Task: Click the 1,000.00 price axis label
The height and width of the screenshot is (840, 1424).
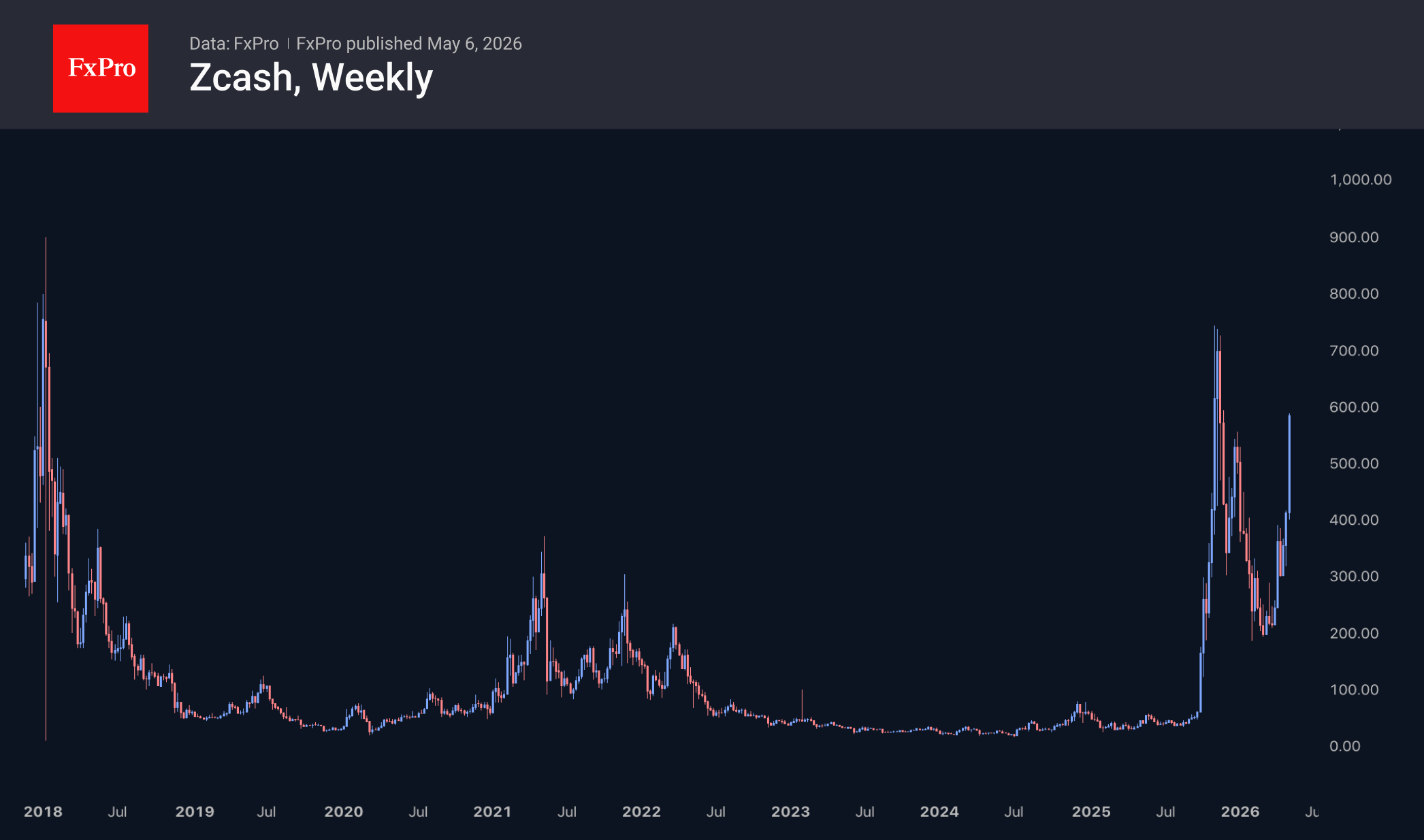Action: (1361, 180)
